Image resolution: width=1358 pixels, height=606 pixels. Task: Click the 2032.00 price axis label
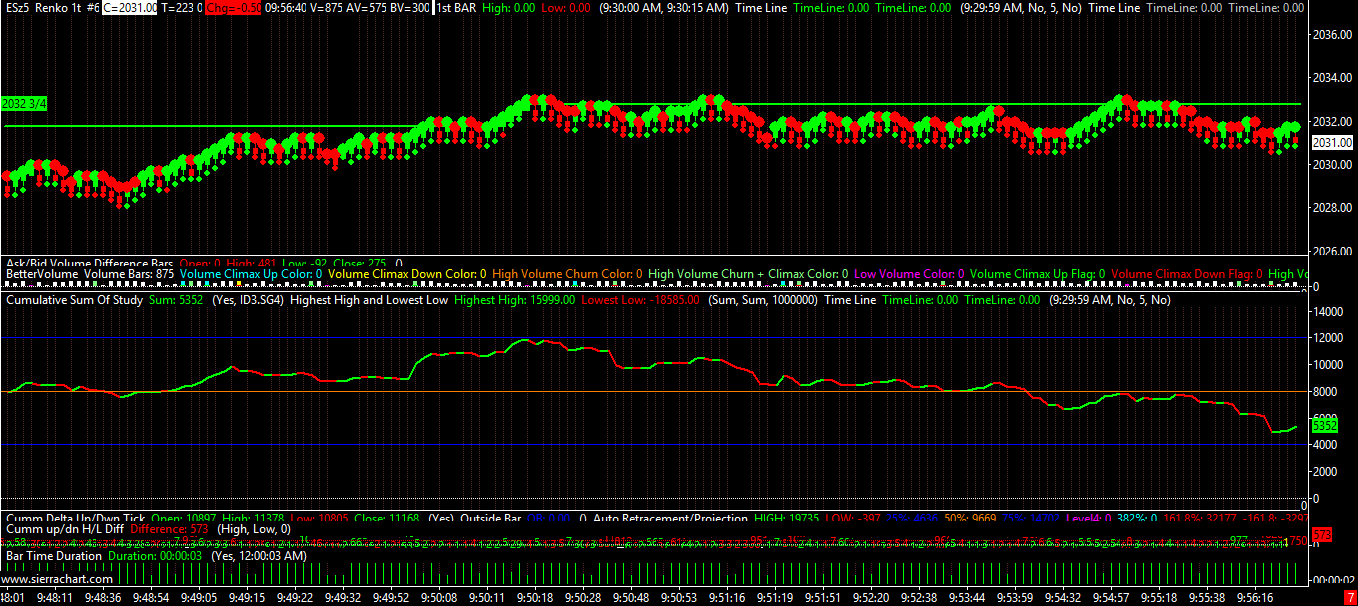1332,121
